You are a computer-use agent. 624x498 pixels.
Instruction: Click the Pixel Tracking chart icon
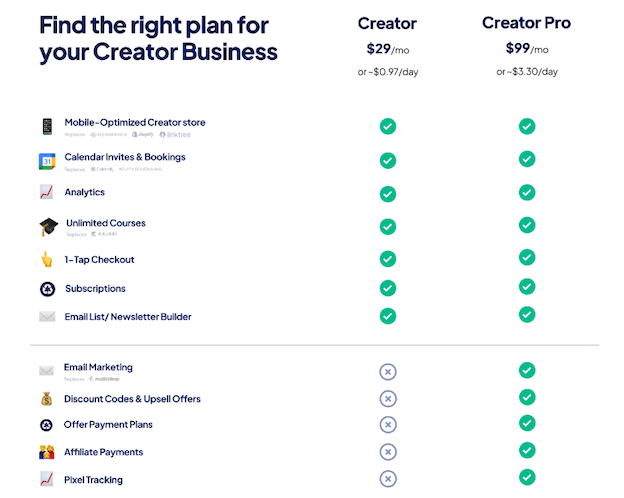pos(47,480)
